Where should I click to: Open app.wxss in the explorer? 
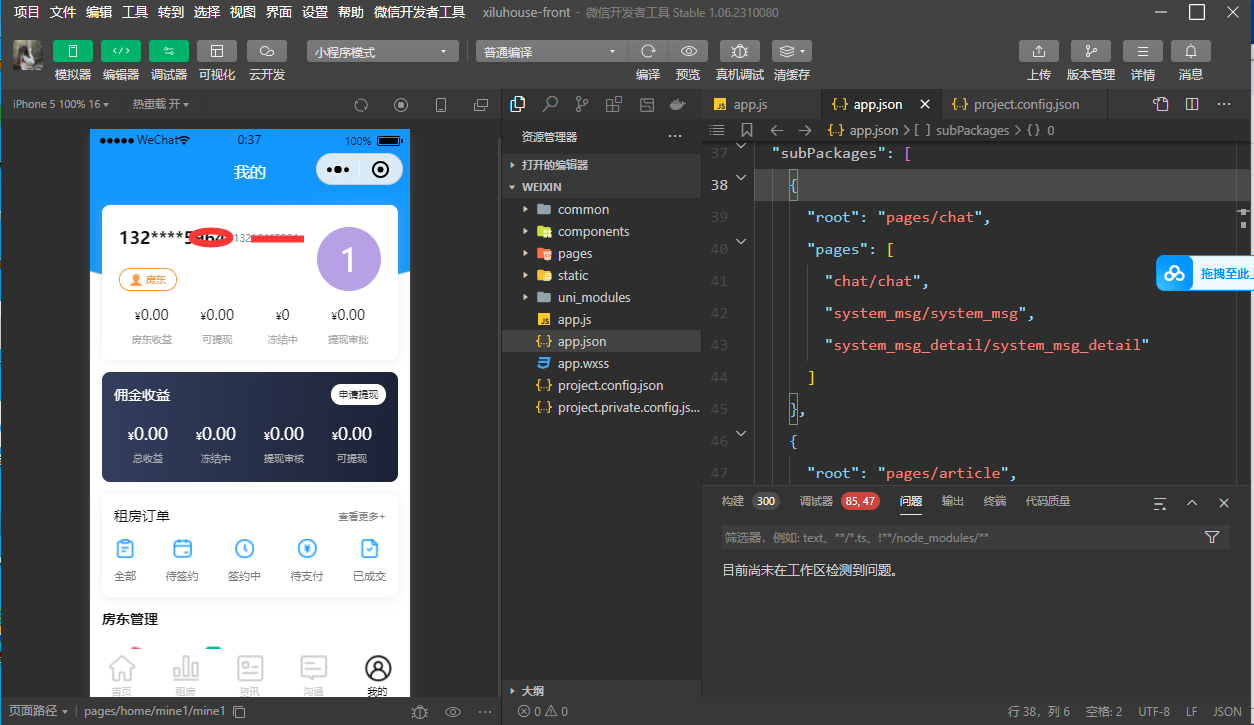(601, 363)
